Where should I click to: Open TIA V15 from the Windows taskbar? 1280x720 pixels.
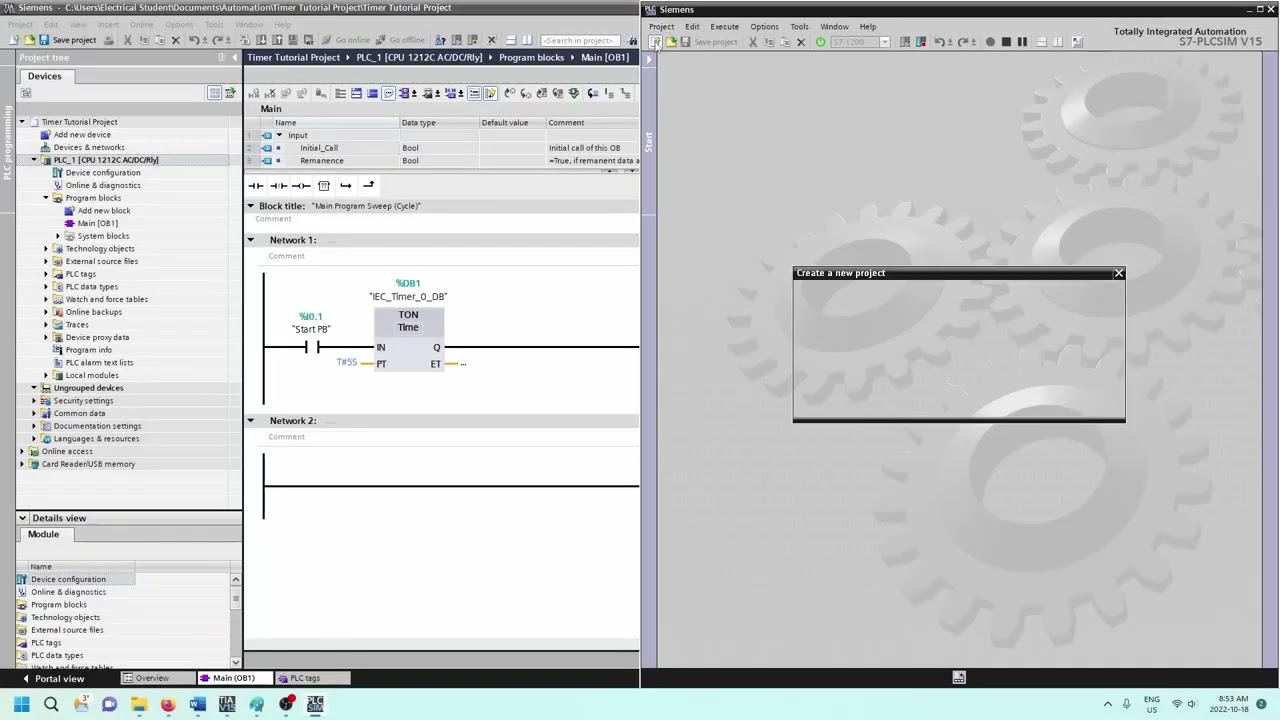(x=227, y=704)
